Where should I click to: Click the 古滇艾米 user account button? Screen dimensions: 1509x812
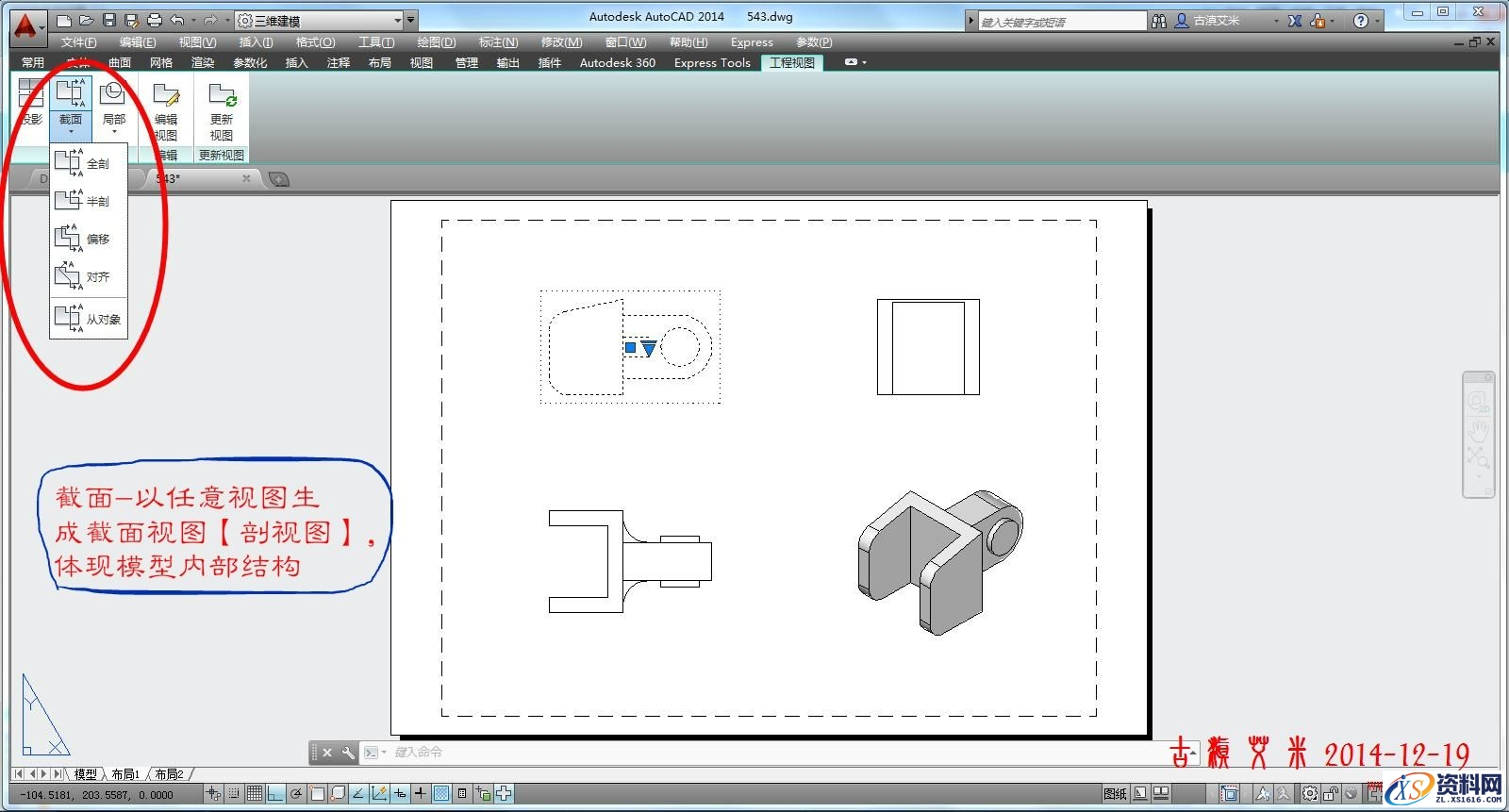click(x=1217, y=21)
